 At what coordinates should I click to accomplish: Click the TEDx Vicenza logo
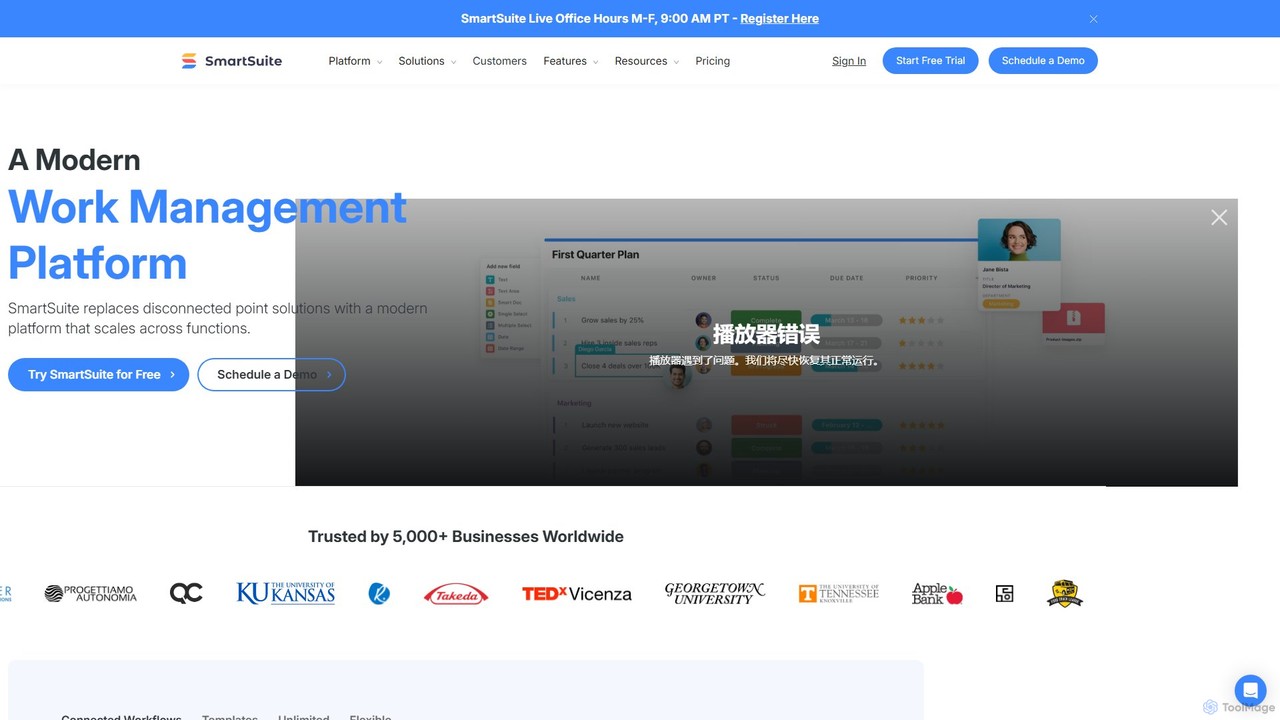(x=577, y=594)
